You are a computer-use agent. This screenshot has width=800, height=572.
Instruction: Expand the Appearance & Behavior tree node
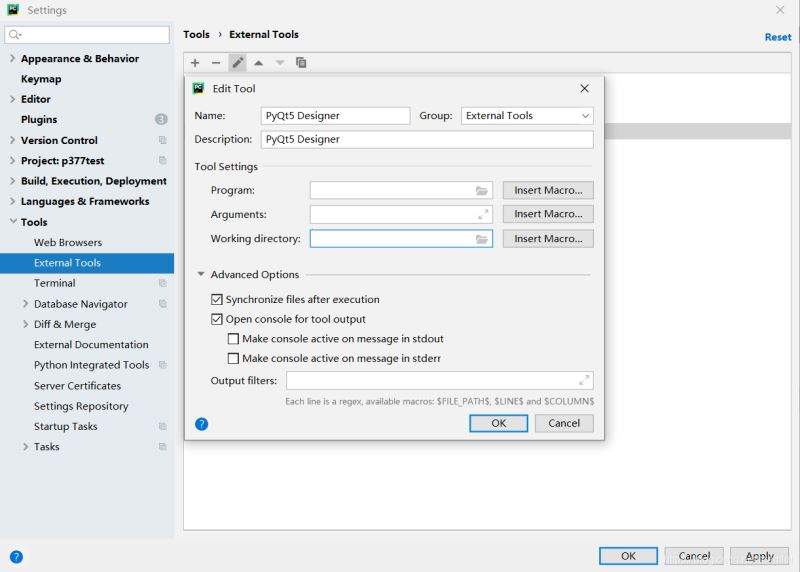12,59
